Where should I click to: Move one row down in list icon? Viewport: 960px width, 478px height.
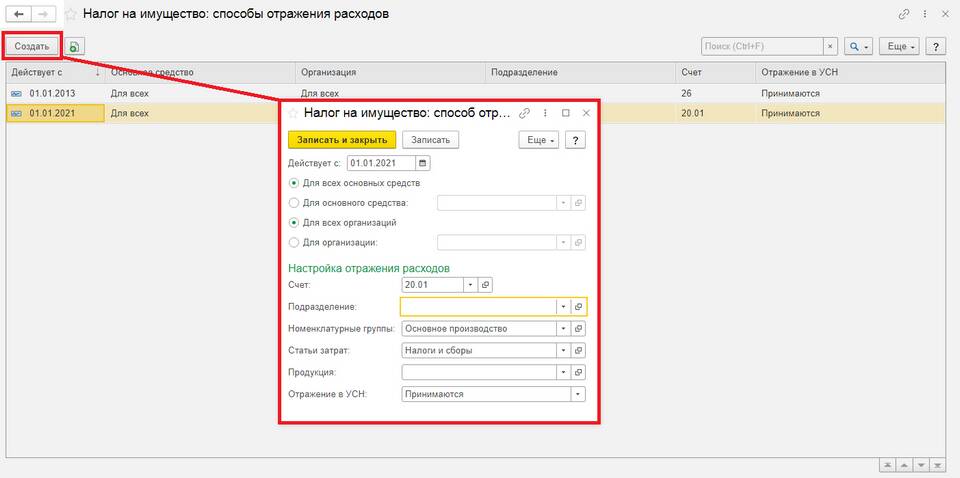pyautogui.click(x=920, y=465)
